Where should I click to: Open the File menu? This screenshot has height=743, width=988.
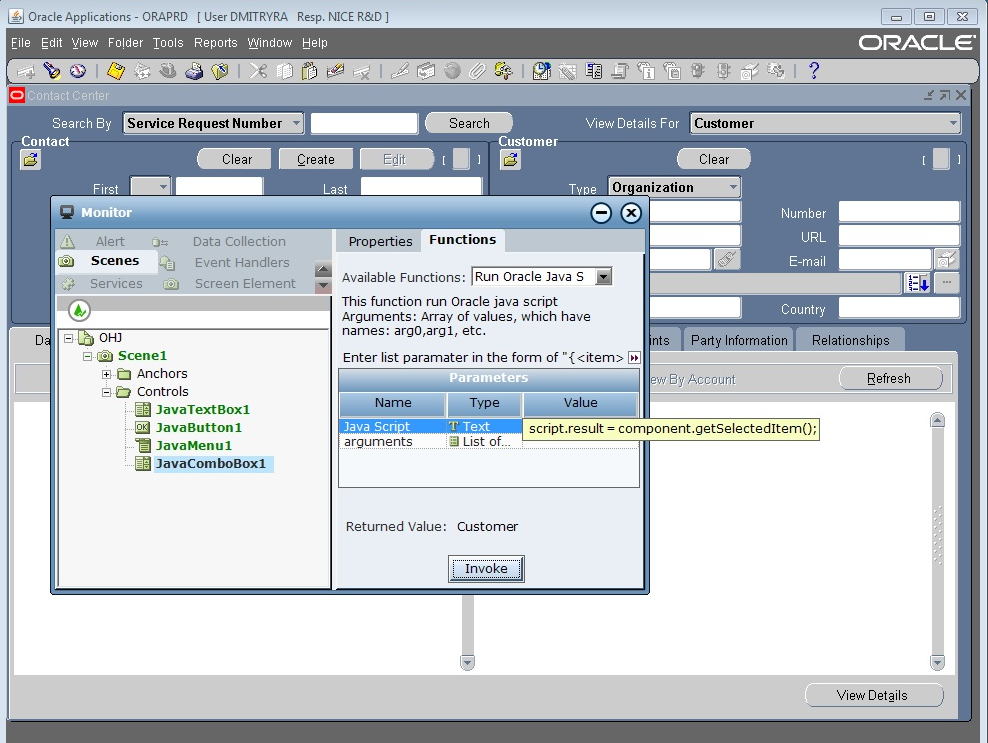[x=21, y=43]
